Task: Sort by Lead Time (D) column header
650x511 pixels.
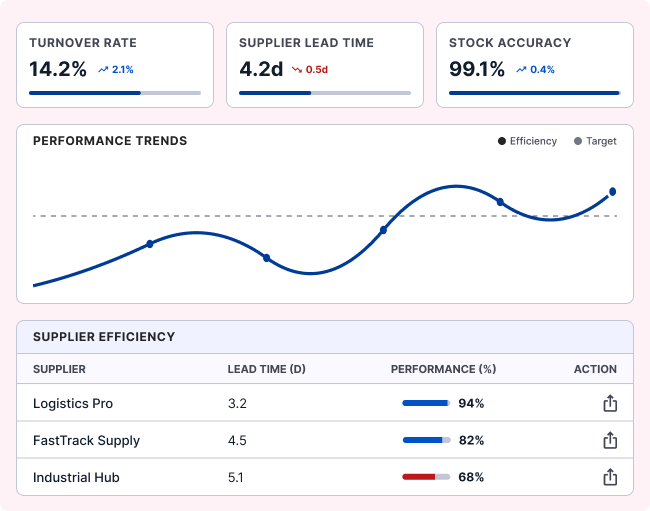Action: pyautogui.click(x=267, y=369)
